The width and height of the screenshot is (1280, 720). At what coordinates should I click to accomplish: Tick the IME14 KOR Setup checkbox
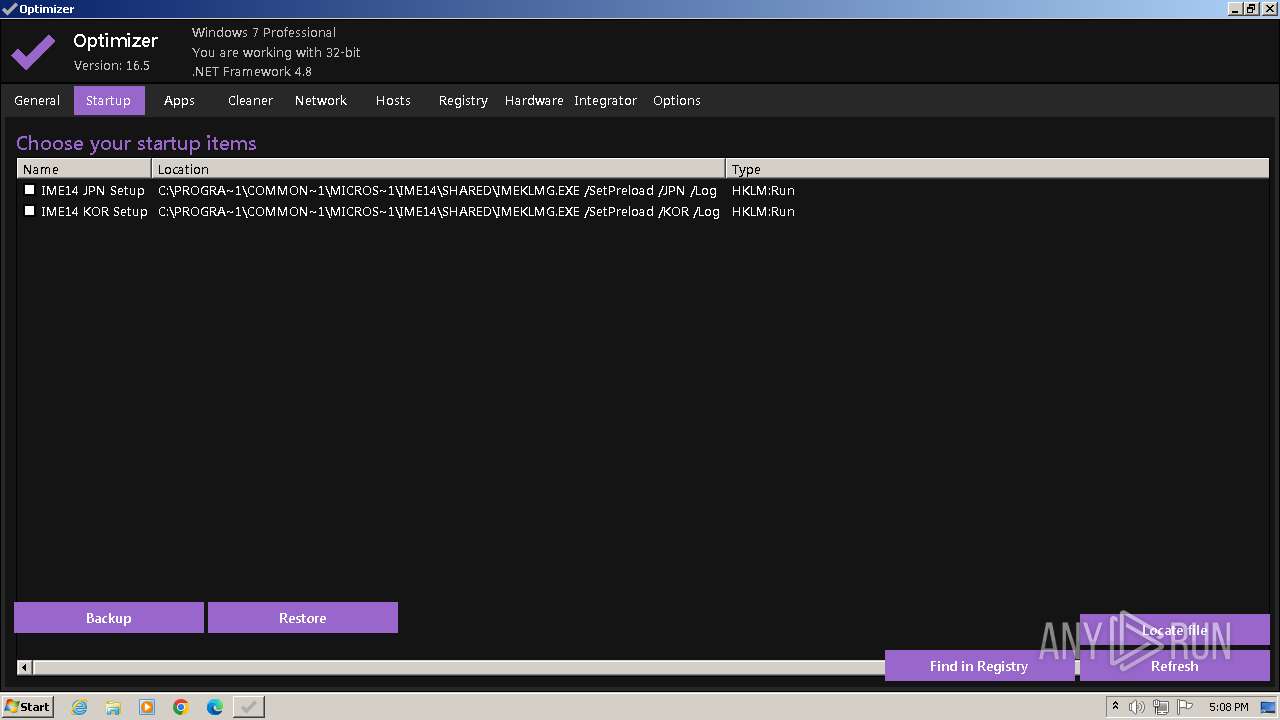point(29,210)
